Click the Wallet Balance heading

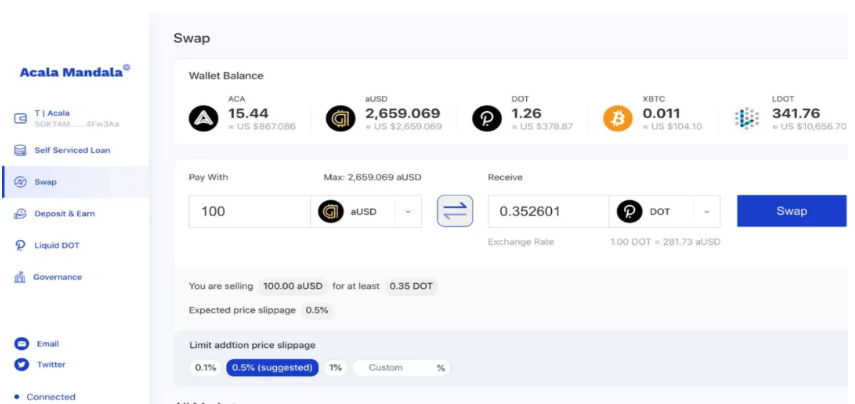[226, 76]
